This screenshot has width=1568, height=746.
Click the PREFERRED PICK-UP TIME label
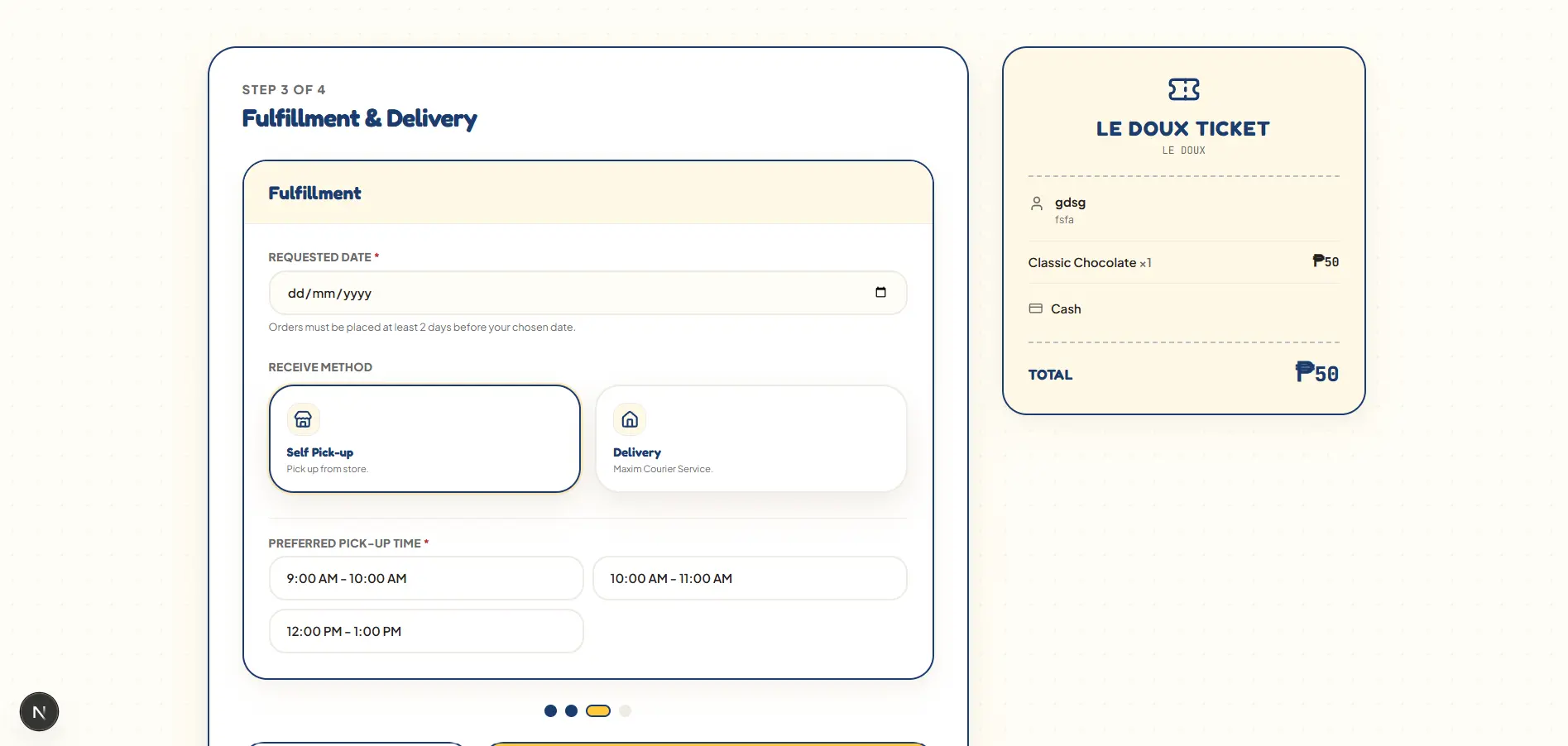pos(348,543)
